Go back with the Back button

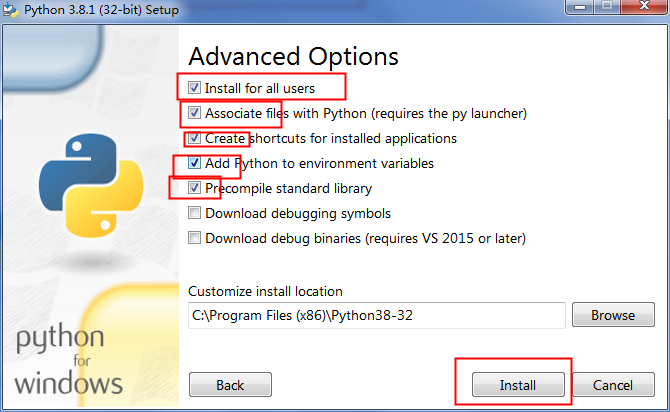[x=230, y=385]
